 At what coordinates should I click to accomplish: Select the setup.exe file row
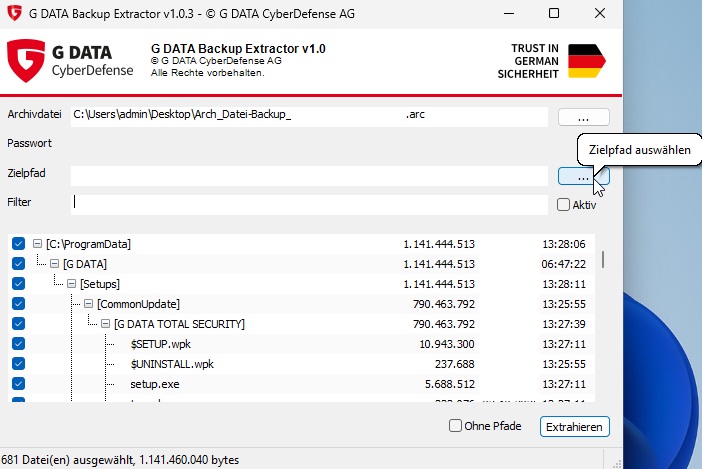(x=301, y=384)
